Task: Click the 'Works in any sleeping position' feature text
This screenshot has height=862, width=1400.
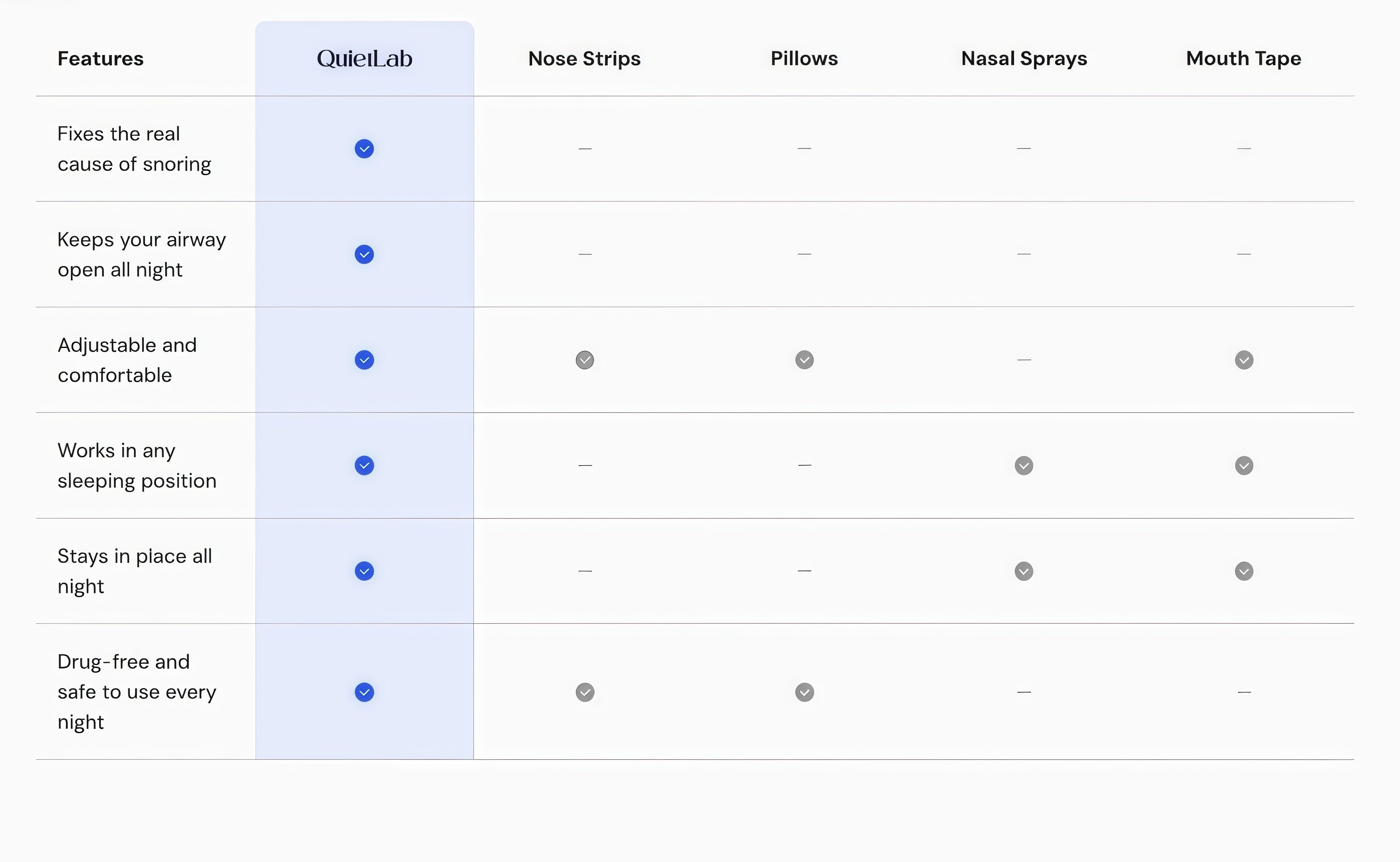Action: pos(137,466)
